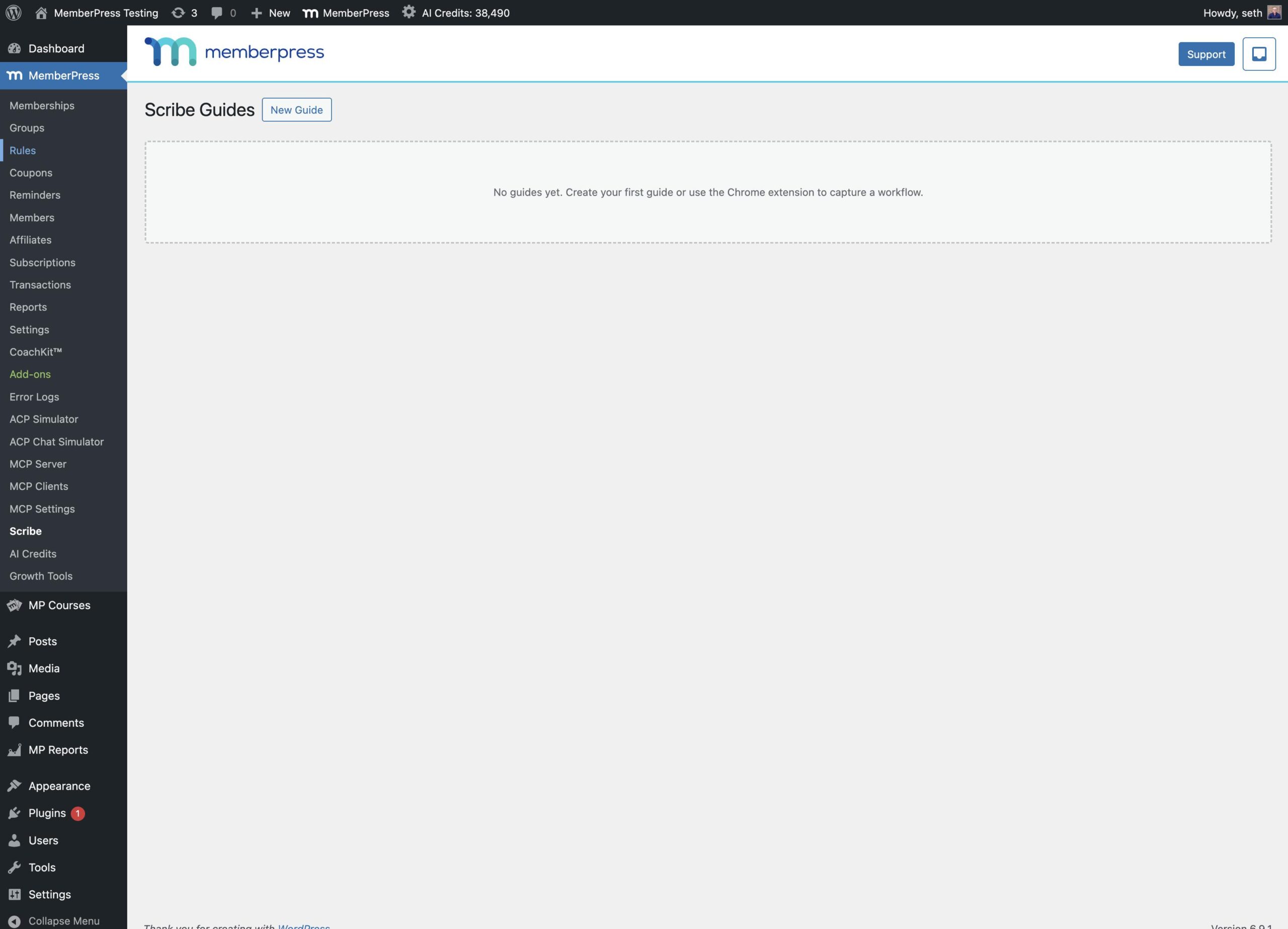Click the No guides yet message
The height and width of the screenshot is (929, 1288).
pyautogui.click(x=707, y=192)
